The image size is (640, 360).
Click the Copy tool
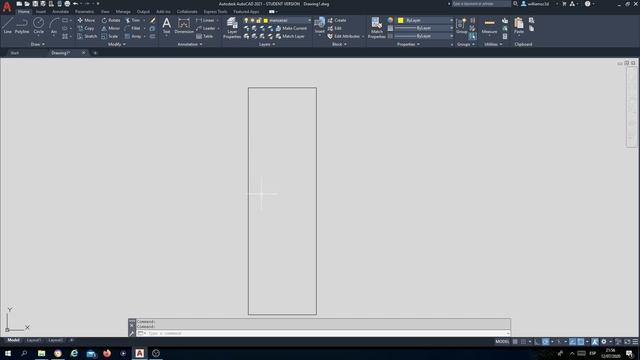(x=86, y=28)
